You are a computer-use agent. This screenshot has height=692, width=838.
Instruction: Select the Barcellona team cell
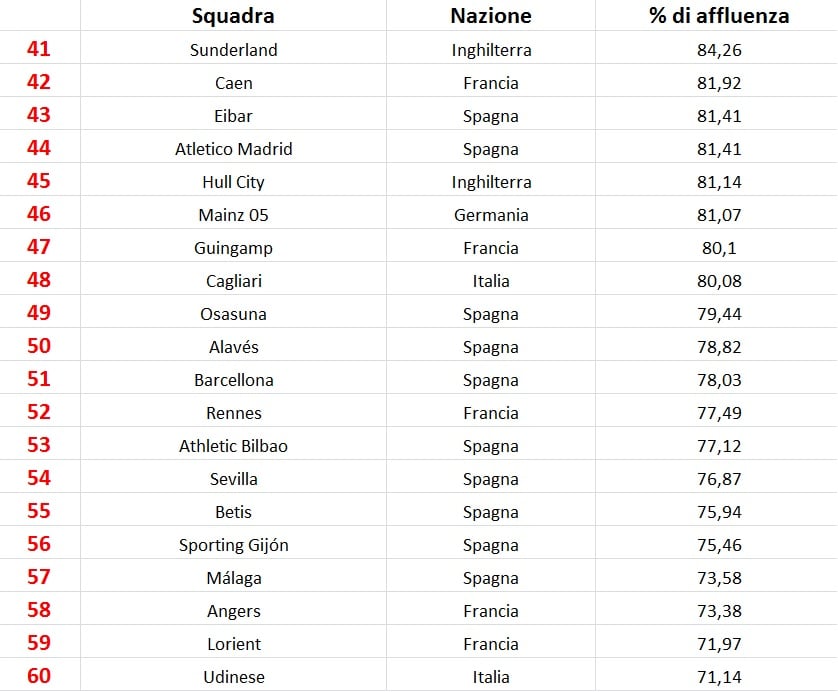coord(234,380)
